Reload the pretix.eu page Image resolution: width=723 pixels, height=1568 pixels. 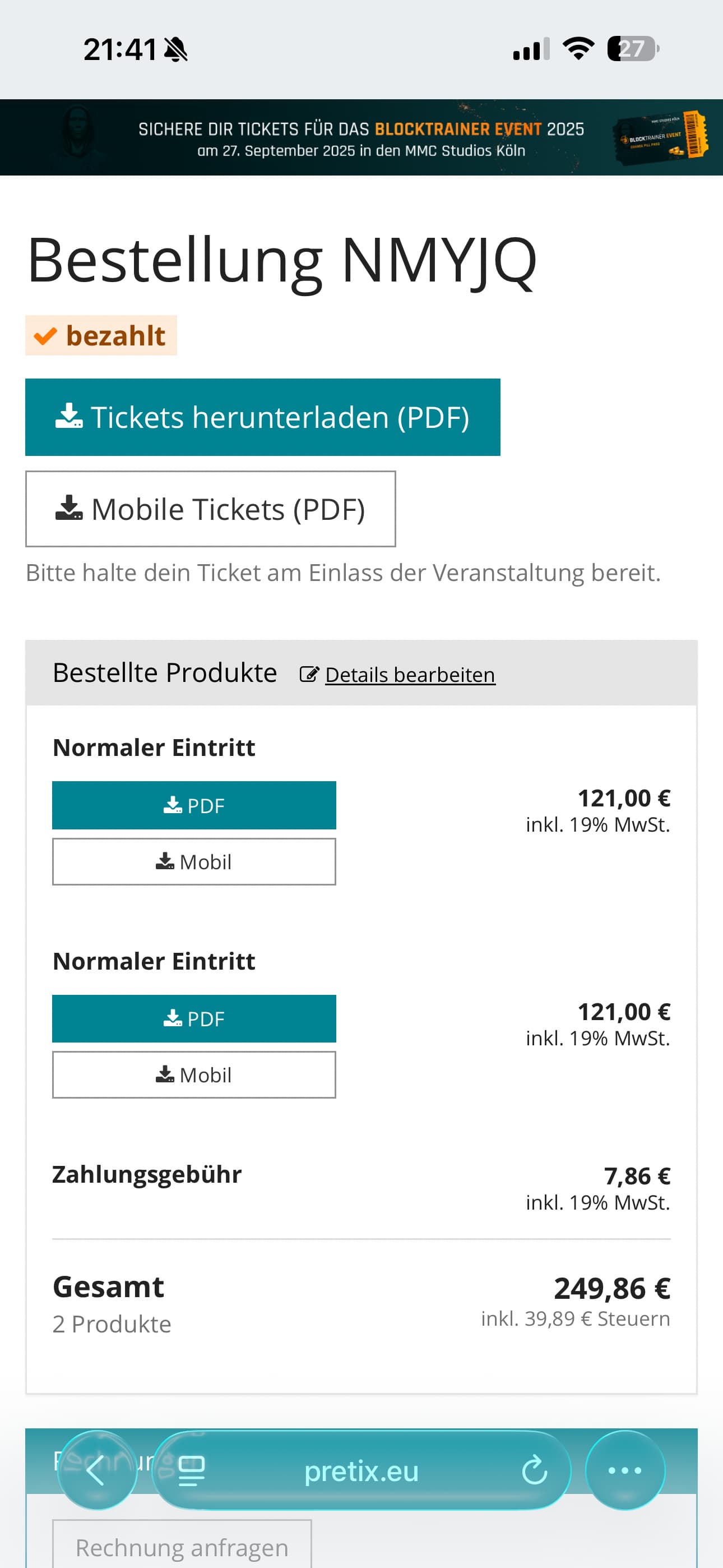click(x=534, y=1470)
